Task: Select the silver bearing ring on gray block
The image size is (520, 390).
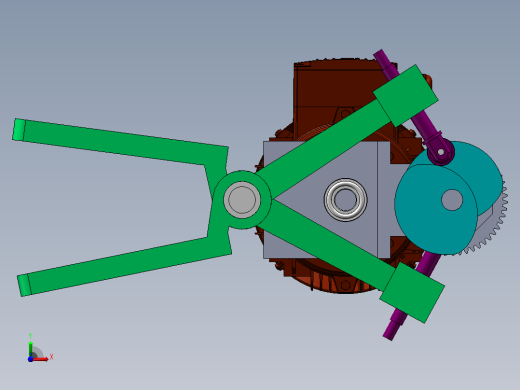Action: click(346, 200)
